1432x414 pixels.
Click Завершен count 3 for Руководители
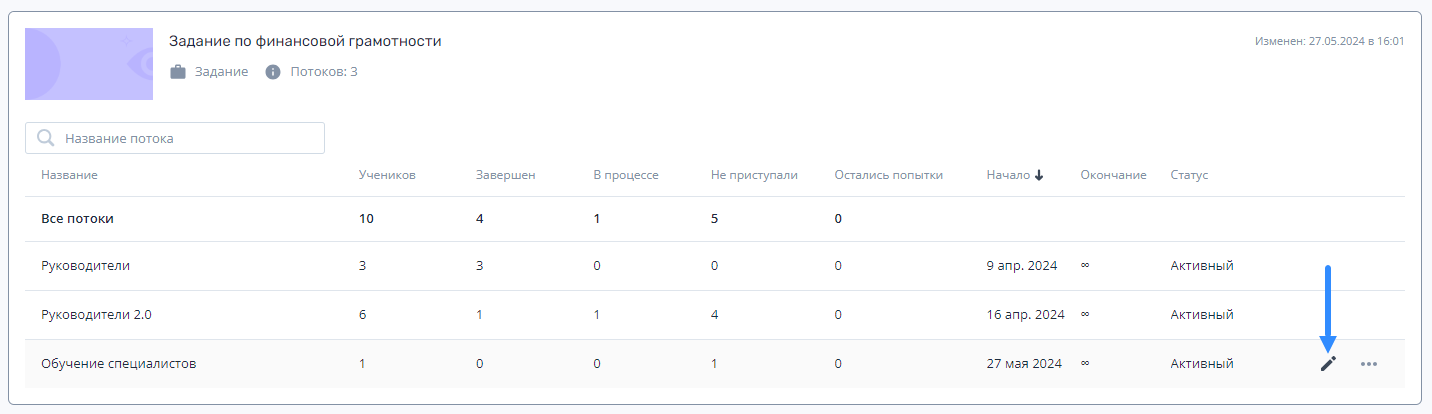480,266
